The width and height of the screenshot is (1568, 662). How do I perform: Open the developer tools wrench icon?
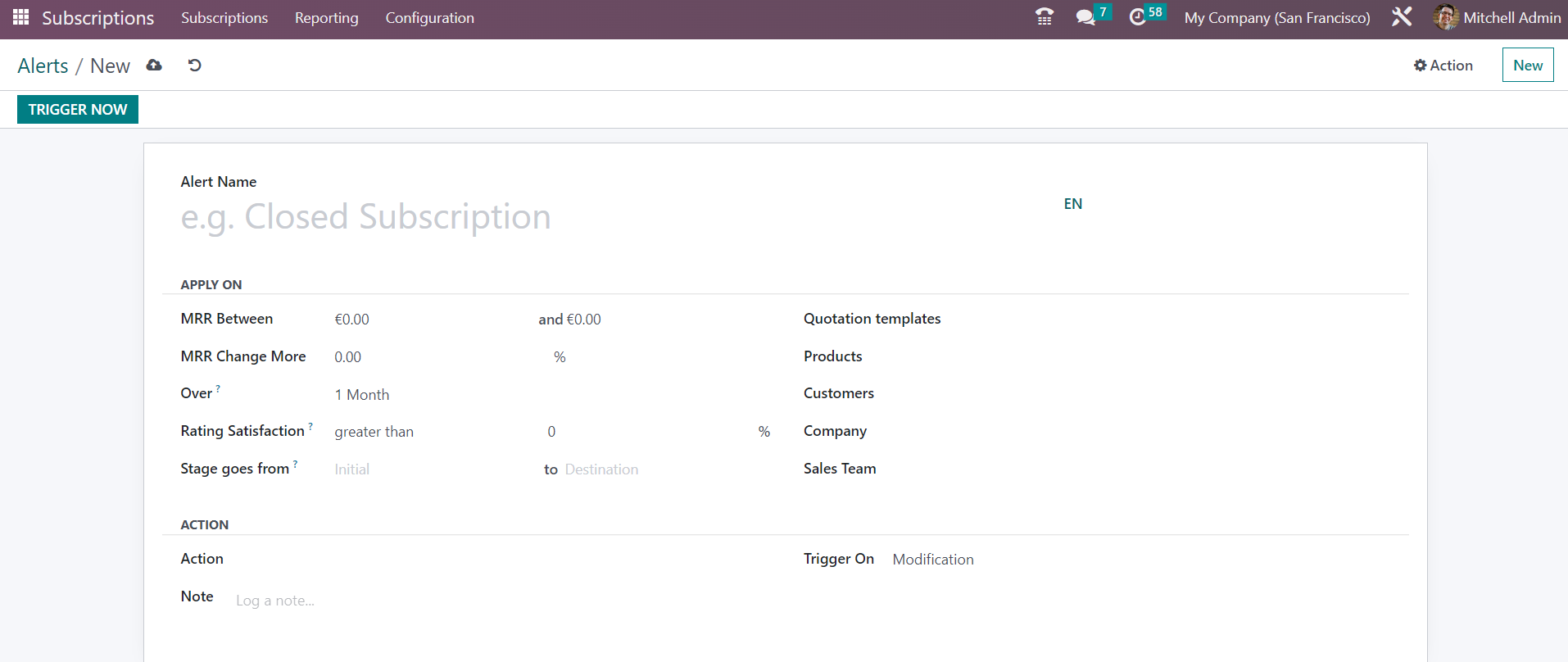click(1402, 17)
